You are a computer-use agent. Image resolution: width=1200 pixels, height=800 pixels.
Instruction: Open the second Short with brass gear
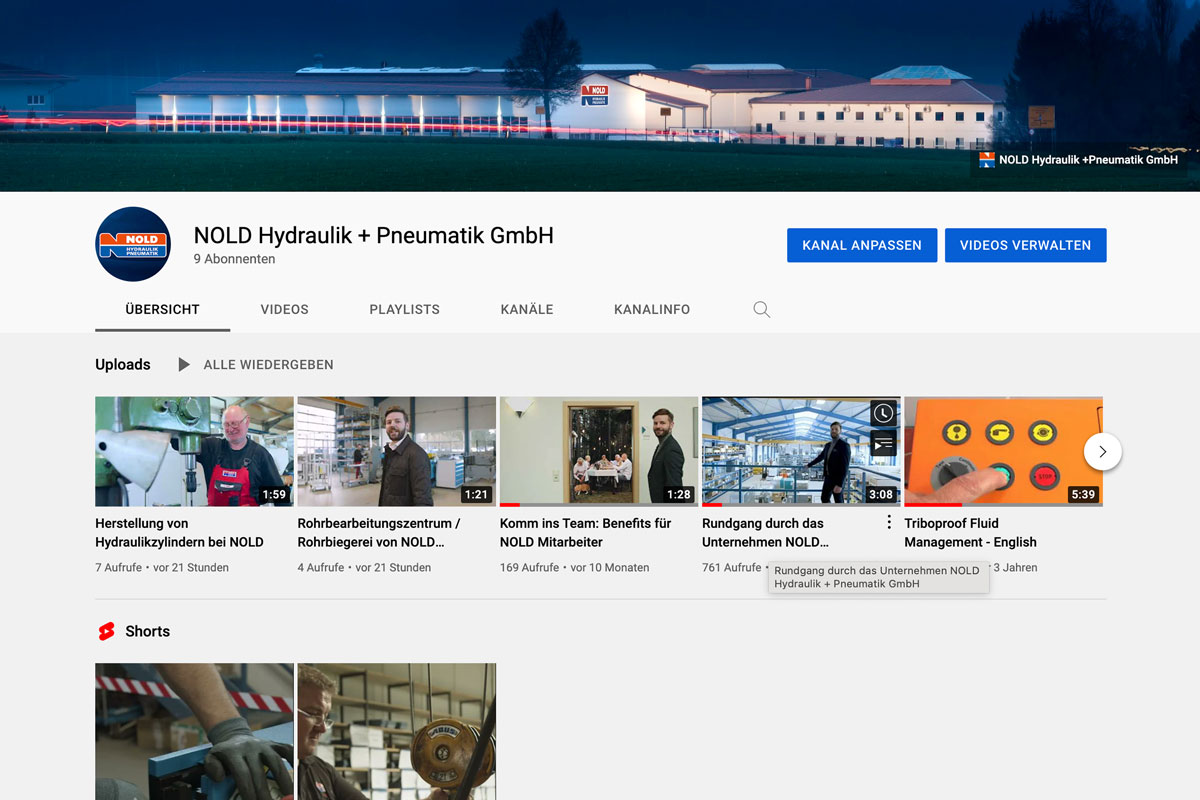[396, 731]
